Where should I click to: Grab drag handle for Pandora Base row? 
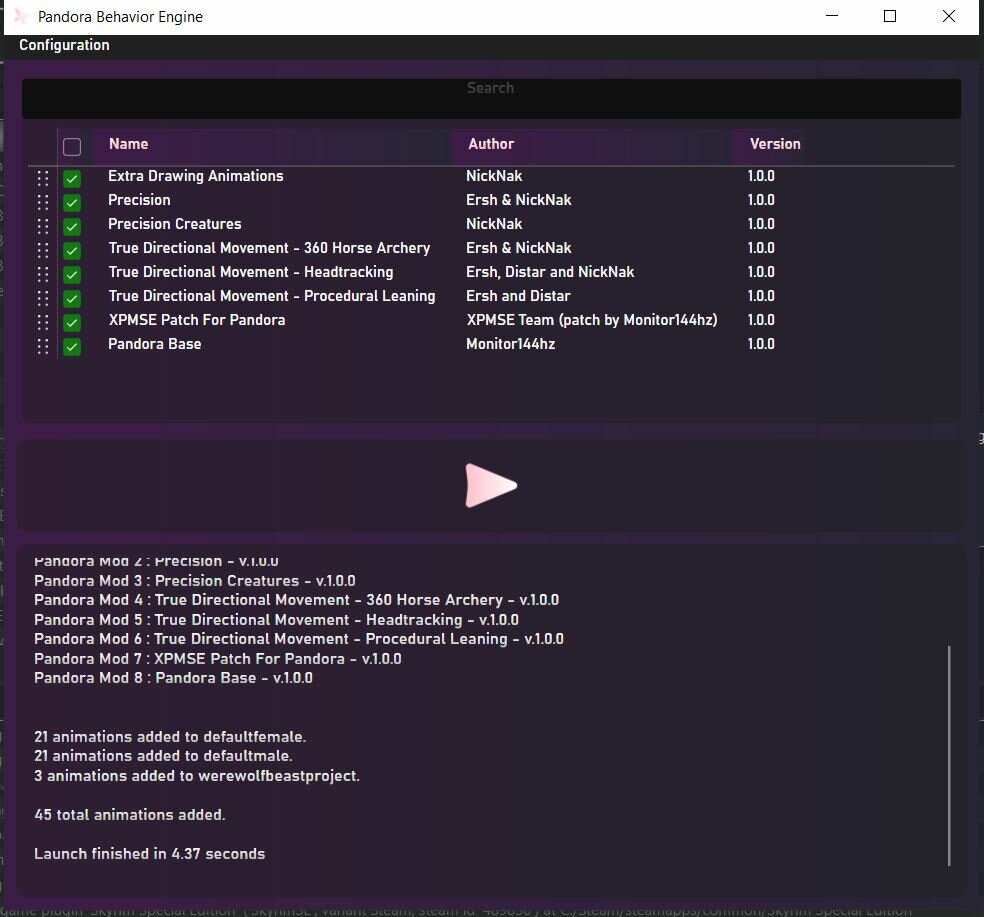pyautogui.click(x=43, y=346)
